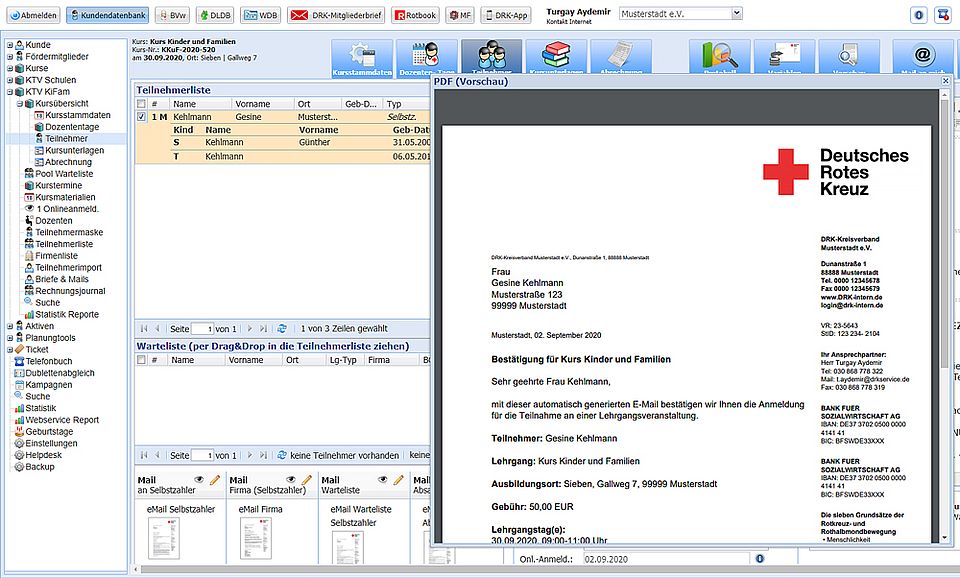The width and height of the screenshot is (960, 578).
Task: Select Kursunterlagen in the navigation tree
Action: (74, 150)
